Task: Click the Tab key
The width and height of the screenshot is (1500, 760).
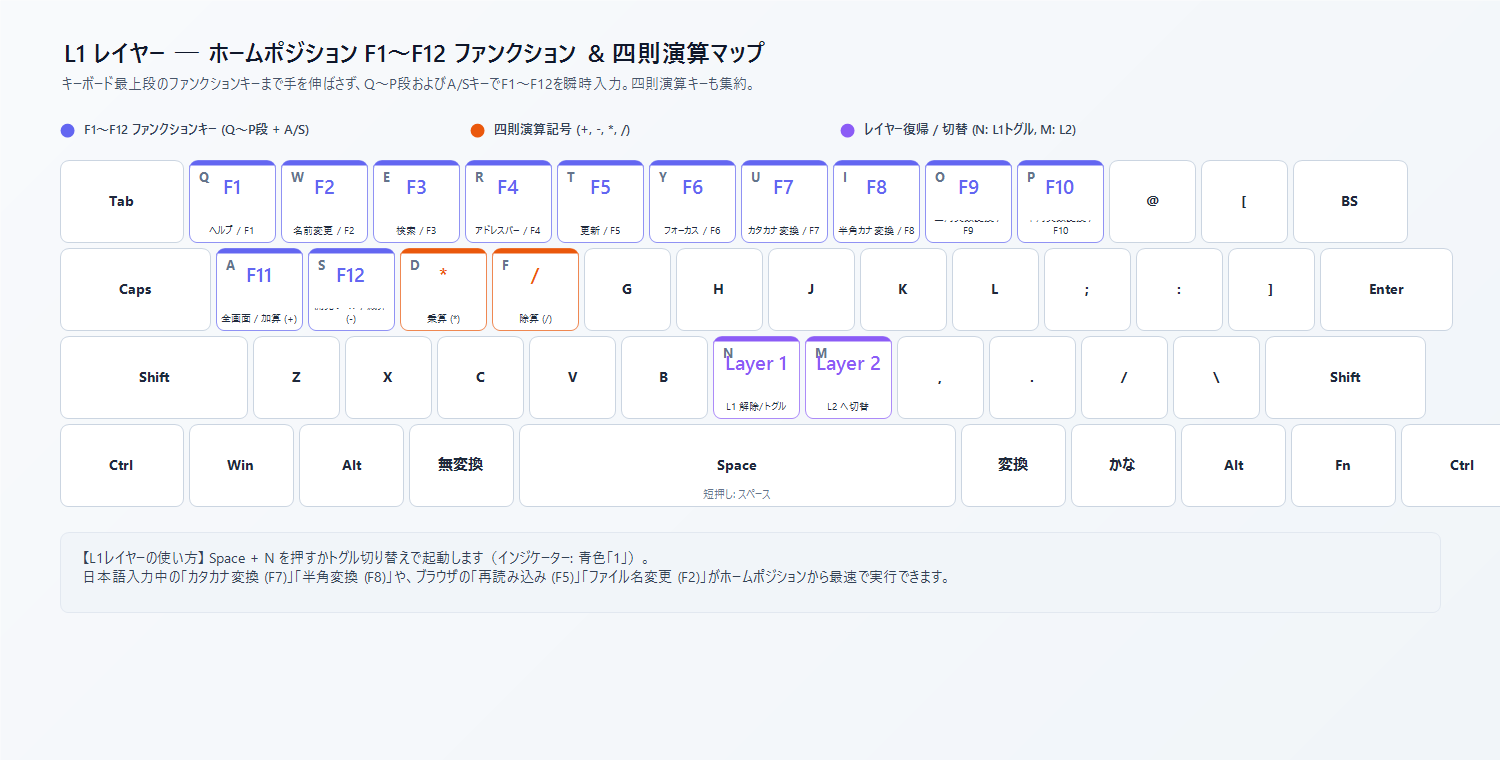Action: pos(122,201)
